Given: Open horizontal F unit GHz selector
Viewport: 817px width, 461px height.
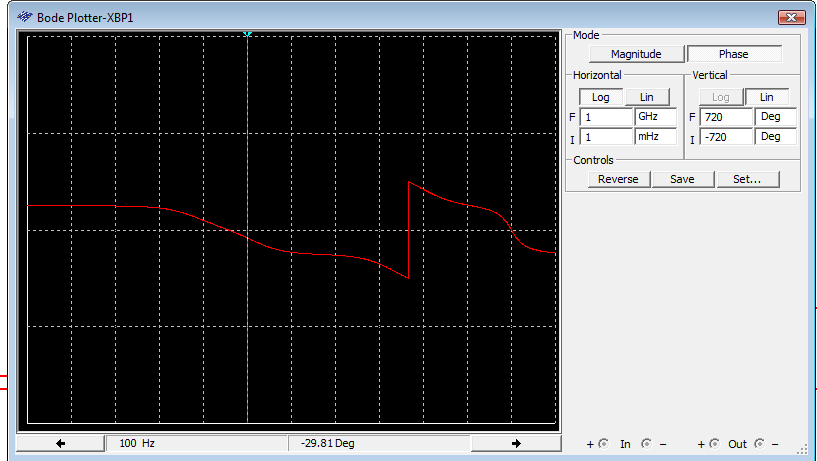Looking at the screenshot, I should pyautogui.click(x=655, y=117).
